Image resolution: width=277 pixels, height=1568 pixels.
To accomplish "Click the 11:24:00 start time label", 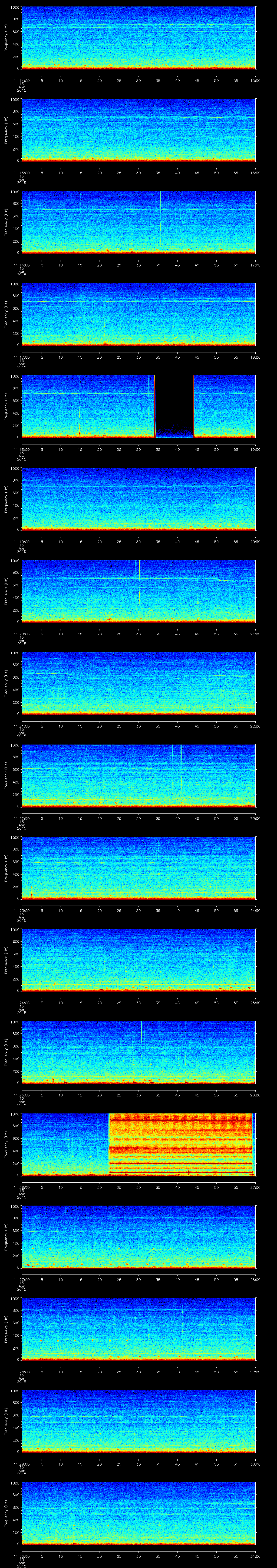I will click(21, 1003).
